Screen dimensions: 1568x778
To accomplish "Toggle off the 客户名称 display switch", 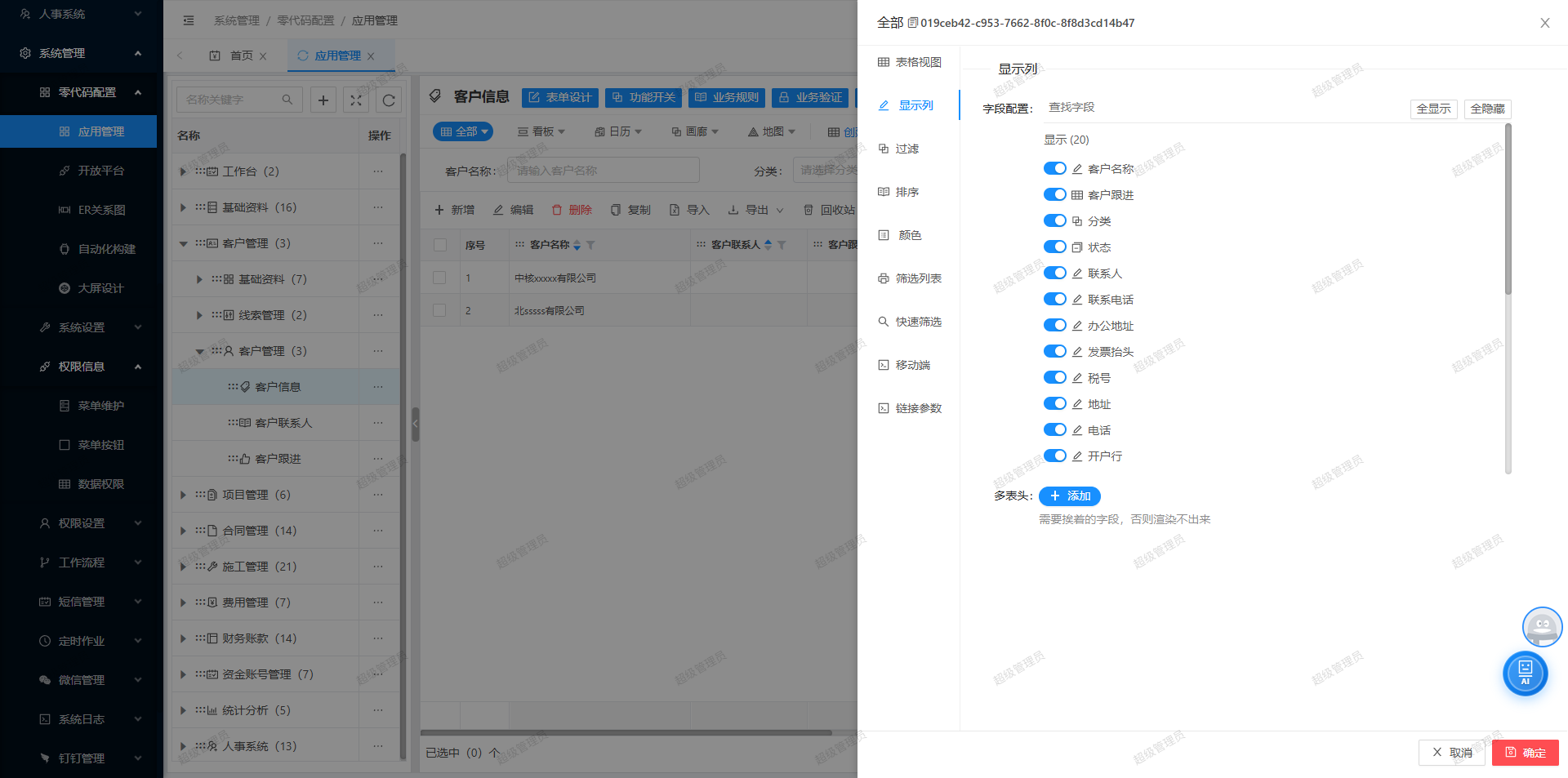I will coord(1055,168).
